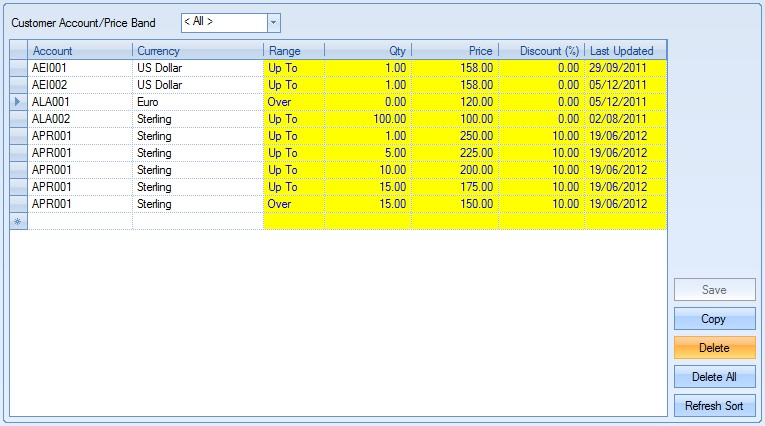The image size is (765, 426).
Task: Click the Euro currency cell
Action: click(x=197, y=102)
